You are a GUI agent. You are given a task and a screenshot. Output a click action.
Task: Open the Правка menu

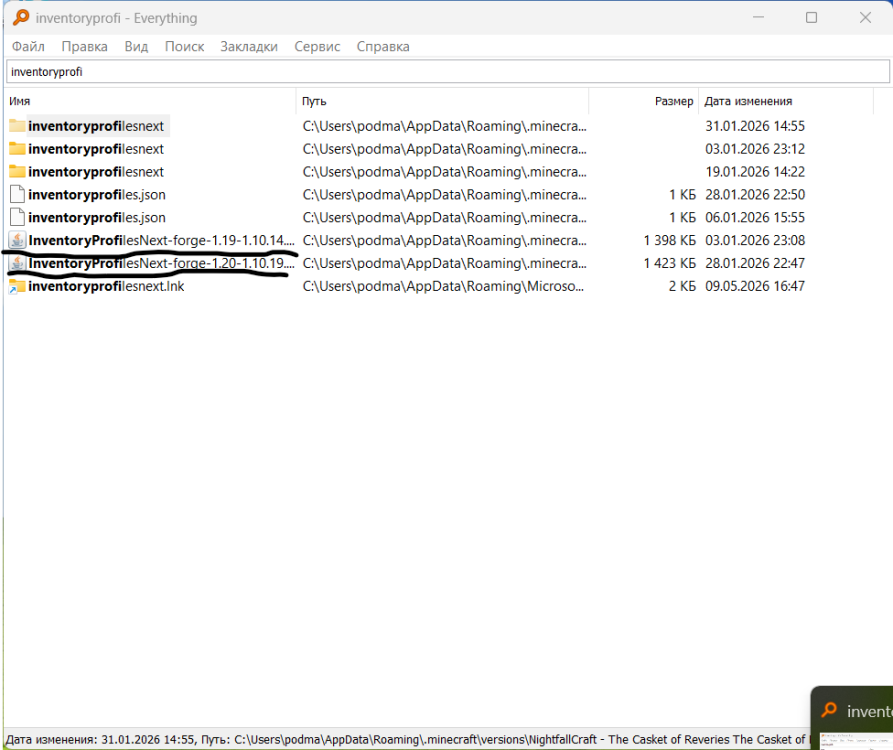click(x=84, y=46)
